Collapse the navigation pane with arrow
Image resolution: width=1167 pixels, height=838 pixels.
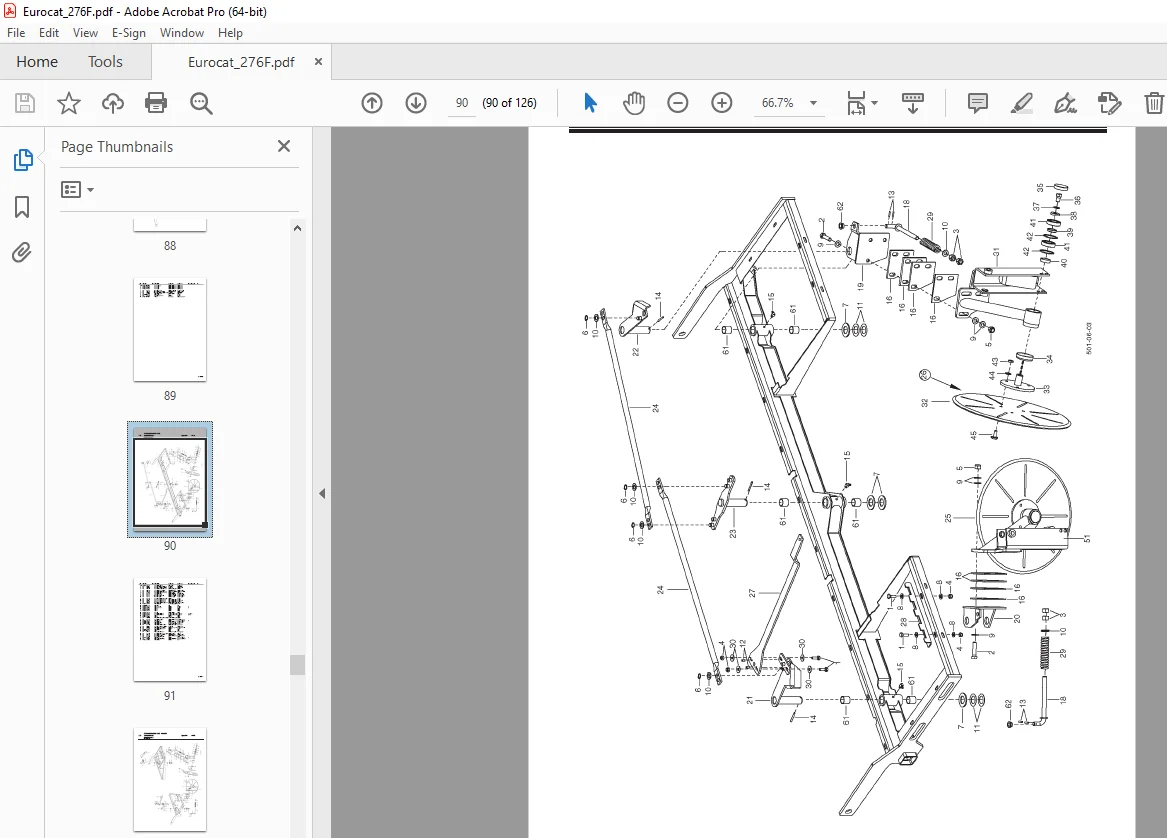(x=322, y=493)
